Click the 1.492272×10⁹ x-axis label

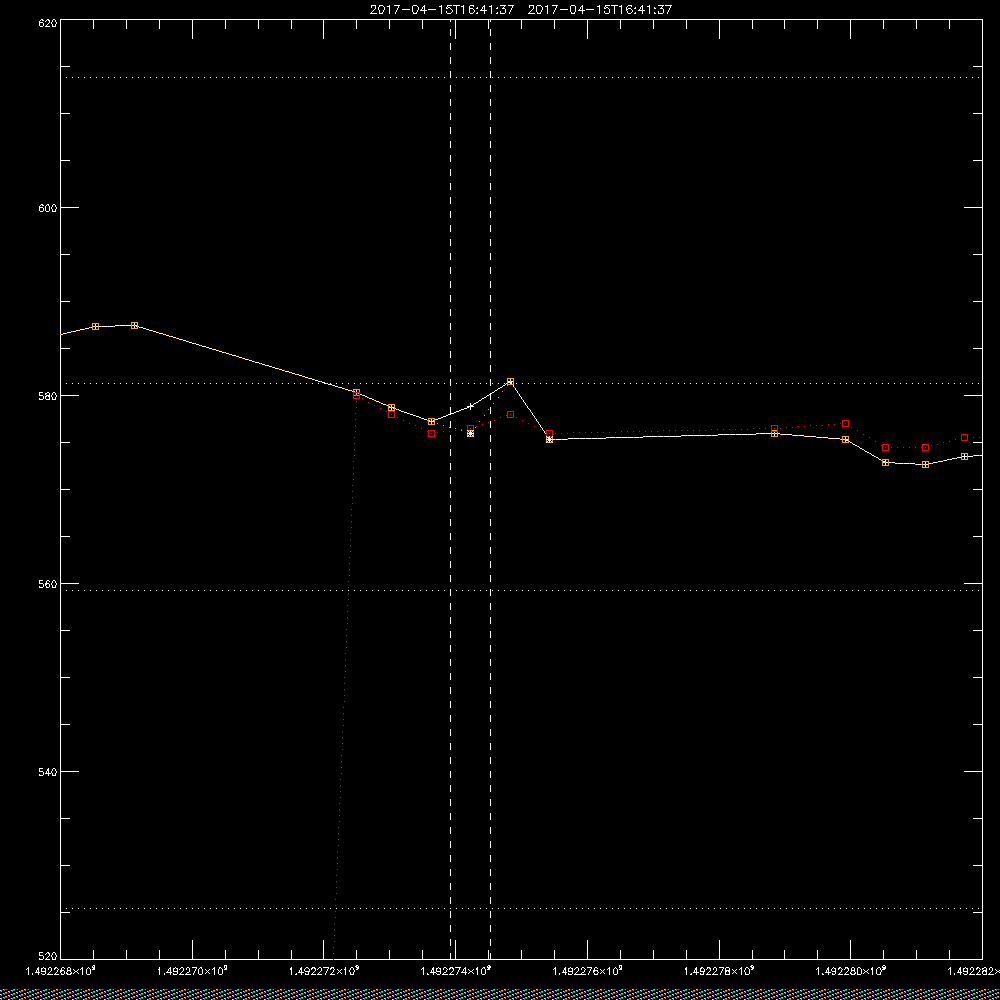coord(324,970)
